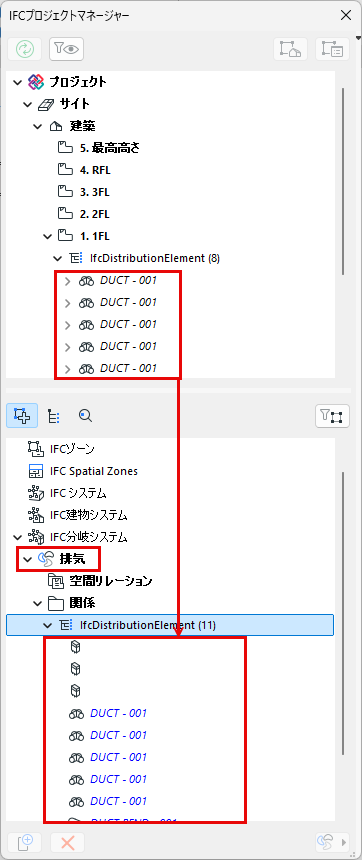Select the プロジェクト row's colorful logo icon

(36, 82)
